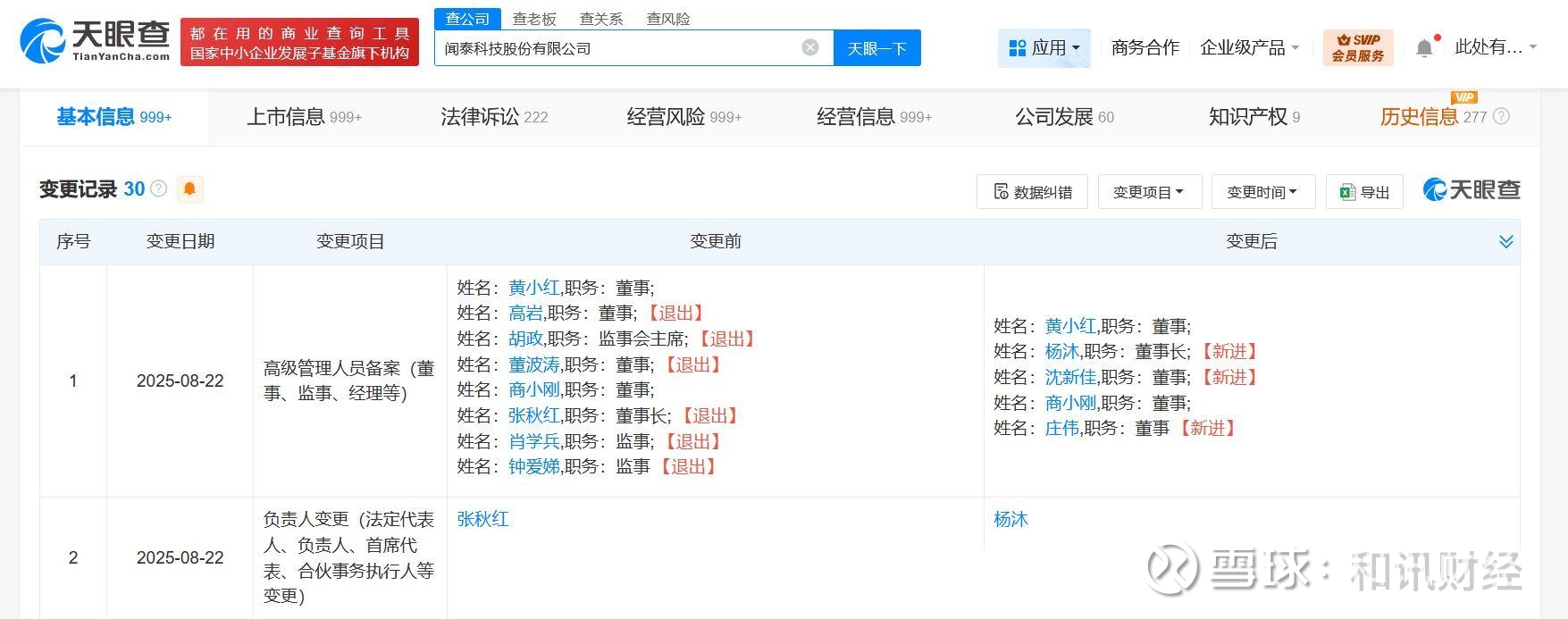Click the 变更项目 column header
This screenshot has width=1568, height=619.
tap(350, 242)
